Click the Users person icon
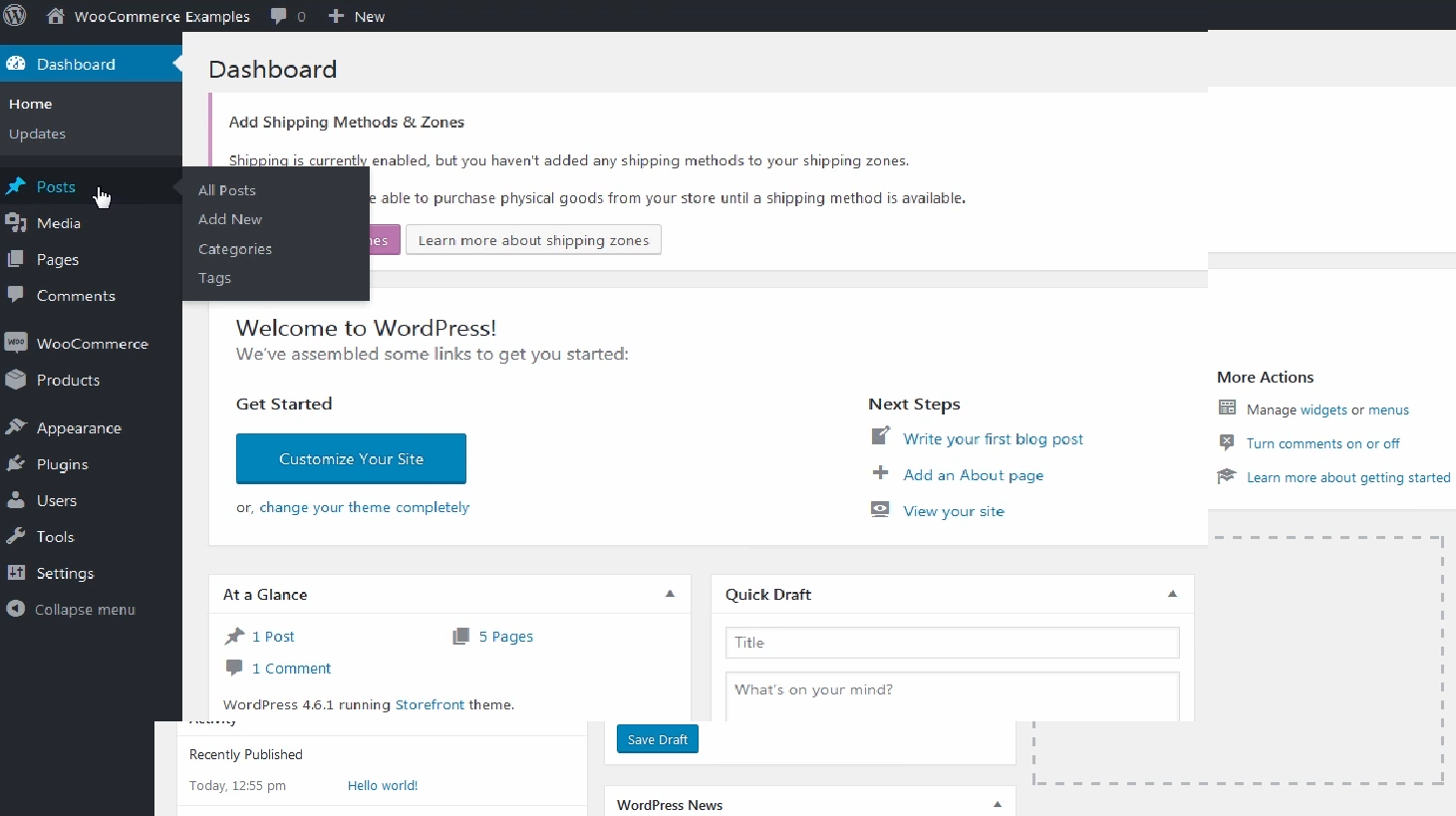The width and height of the screenshot is (1456, 816). pyautogui.click(x=16, y=500)
